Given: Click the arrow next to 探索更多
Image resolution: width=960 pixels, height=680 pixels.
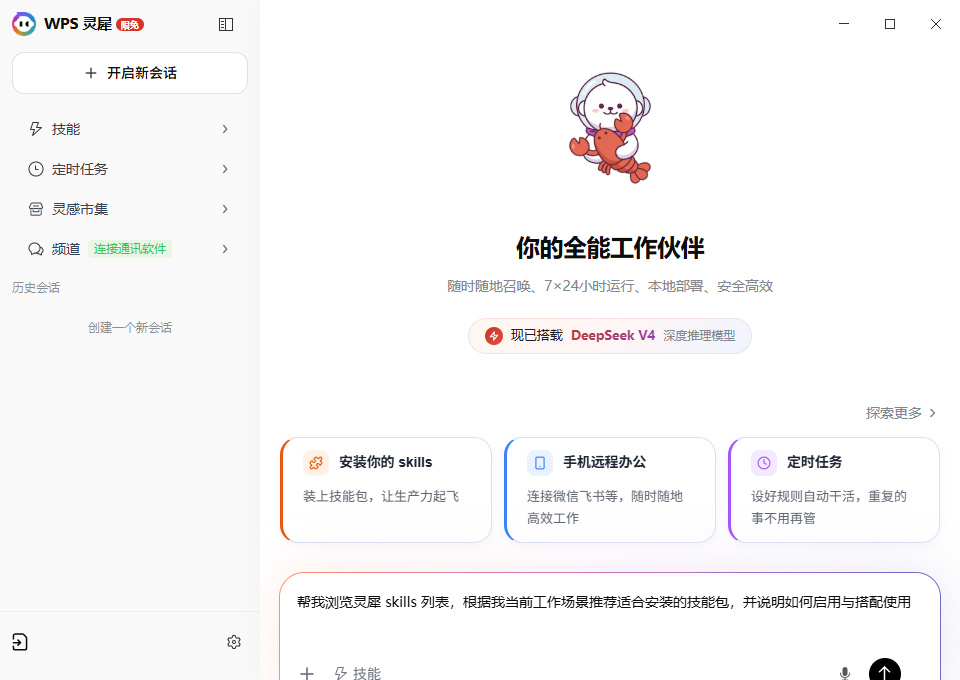Looking at the screenshot, I should (932, 413).
